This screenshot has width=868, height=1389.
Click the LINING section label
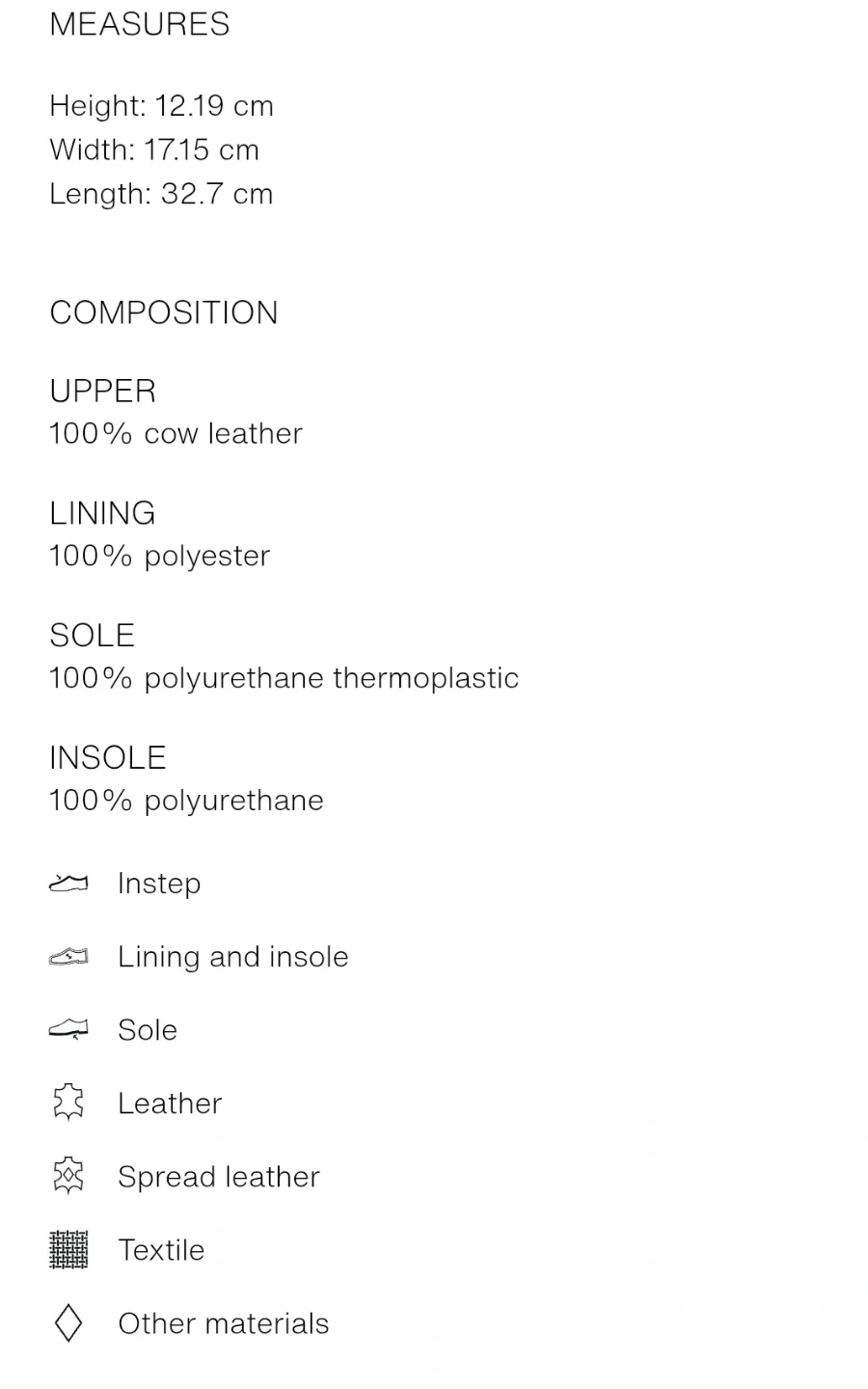pos(102,513)
